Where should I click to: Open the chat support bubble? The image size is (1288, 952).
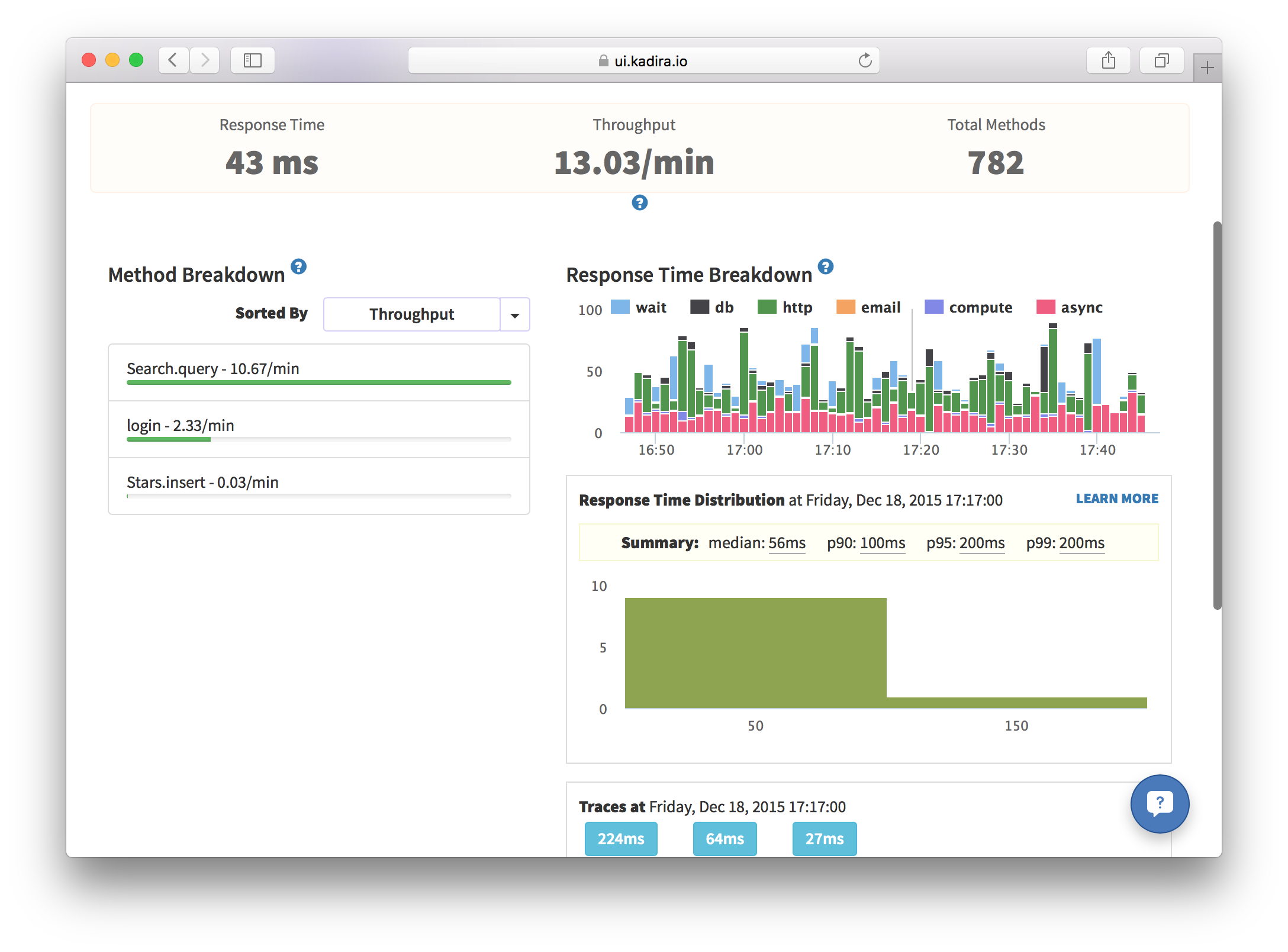click(x=1159, y=803)
